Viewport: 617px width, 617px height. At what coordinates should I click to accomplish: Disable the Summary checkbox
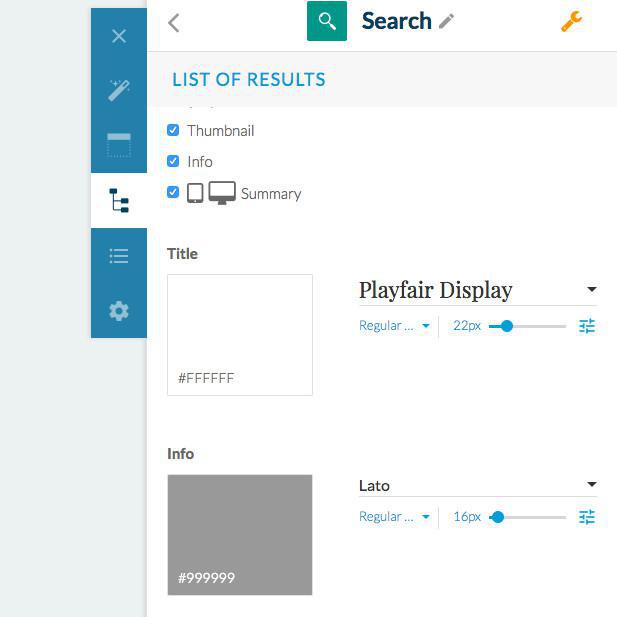click(x=173, y=192)
